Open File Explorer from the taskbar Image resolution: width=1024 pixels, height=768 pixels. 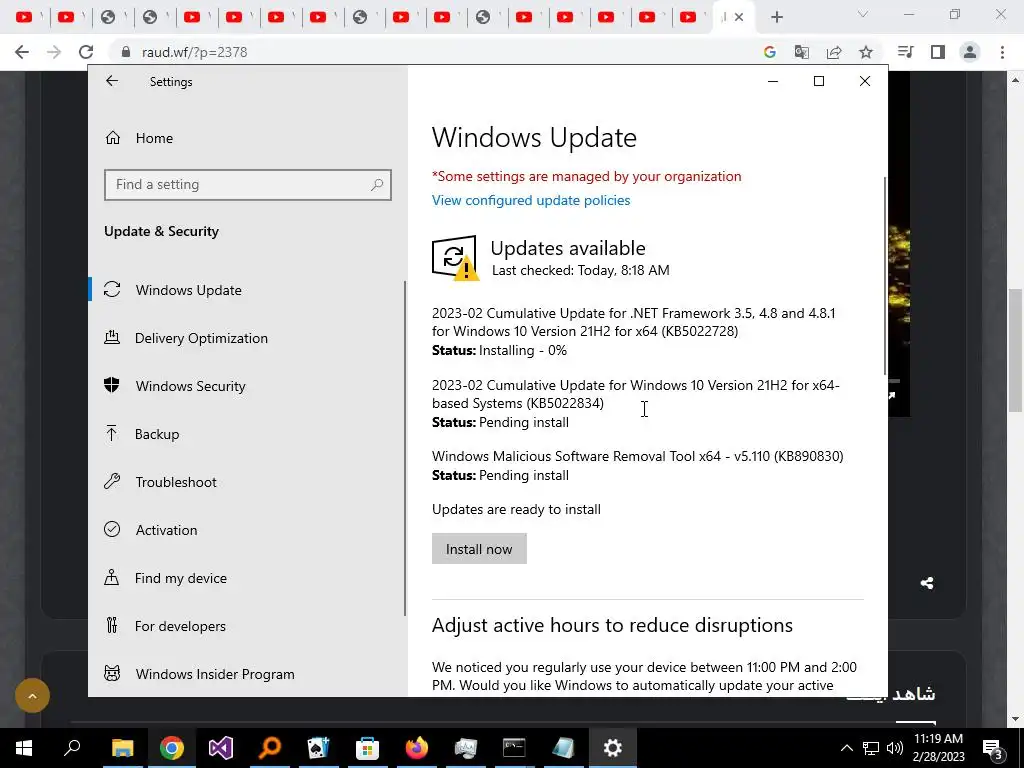122,748
